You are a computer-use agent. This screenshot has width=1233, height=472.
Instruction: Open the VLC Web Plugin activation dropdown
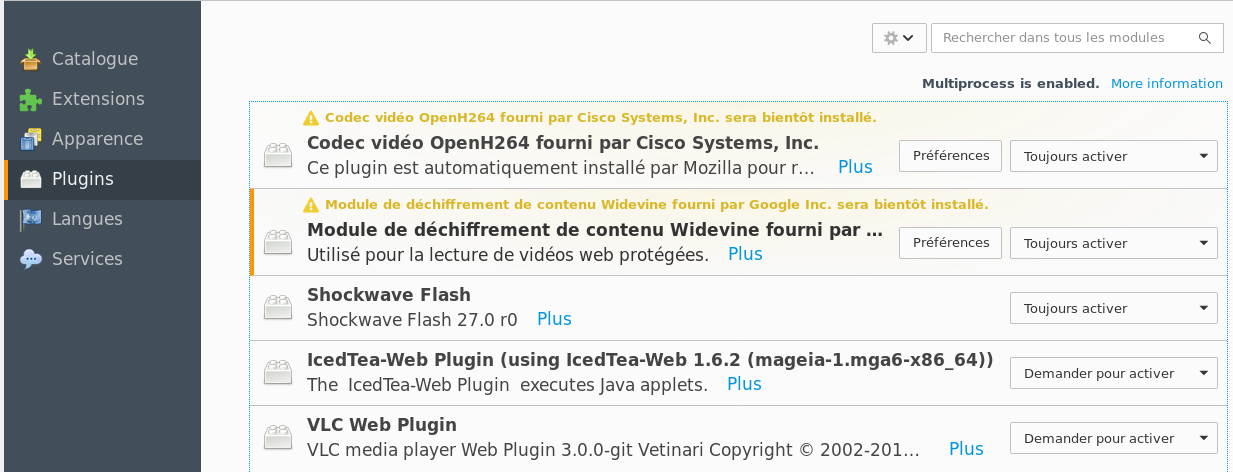tap(1114, 438)
